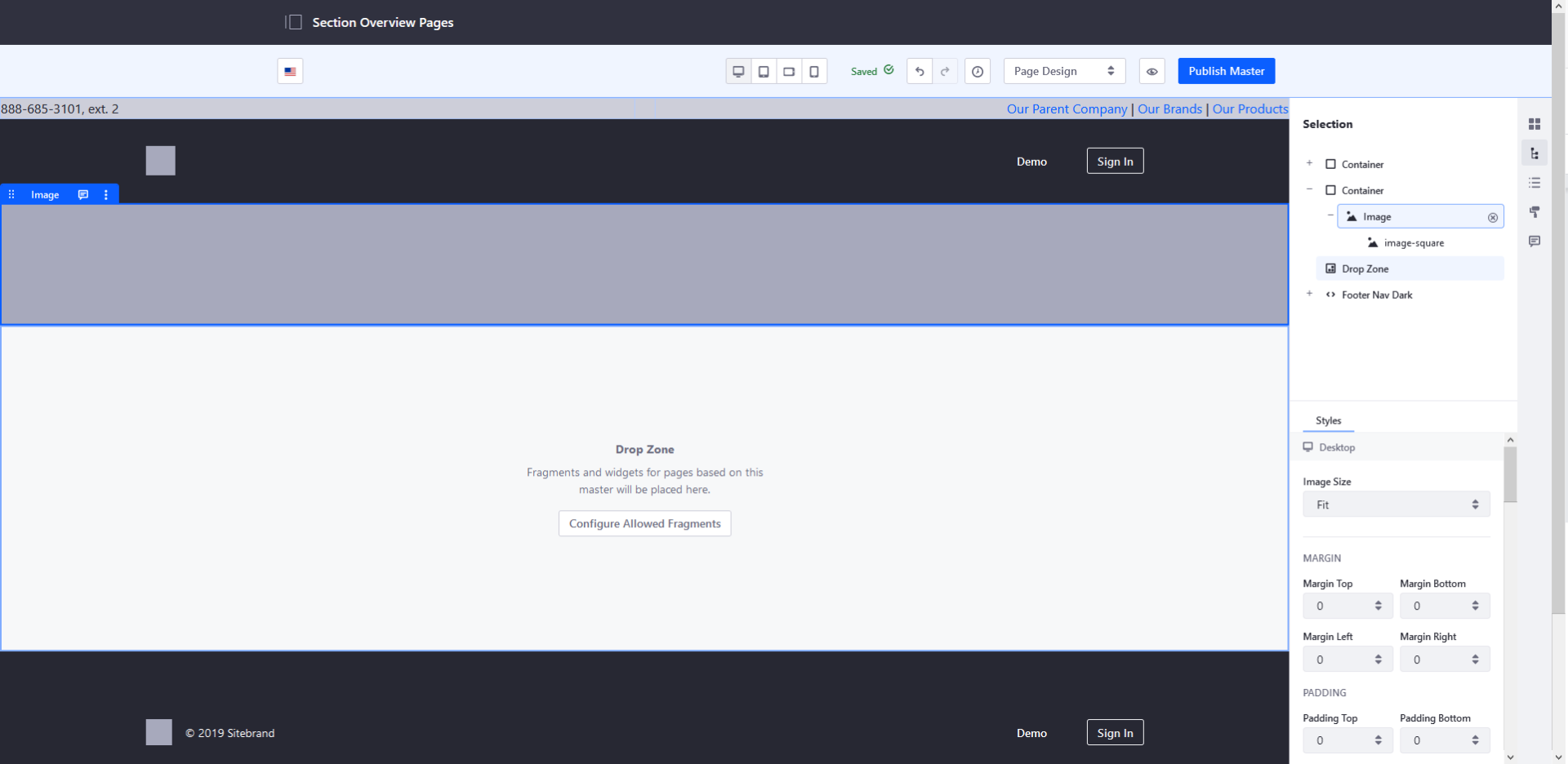Switch to the mobile portrait viewport
This screenshot has height=764, width=1568.
[814, 72]
